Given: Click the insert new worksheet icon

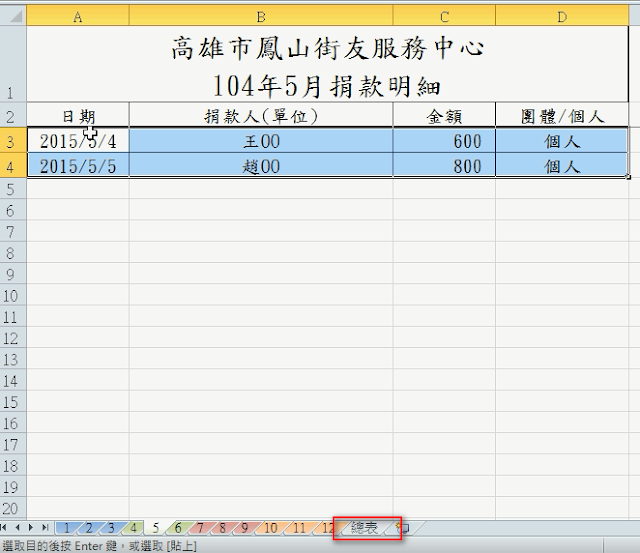Looking at the screenshot, I should [402, 529].
